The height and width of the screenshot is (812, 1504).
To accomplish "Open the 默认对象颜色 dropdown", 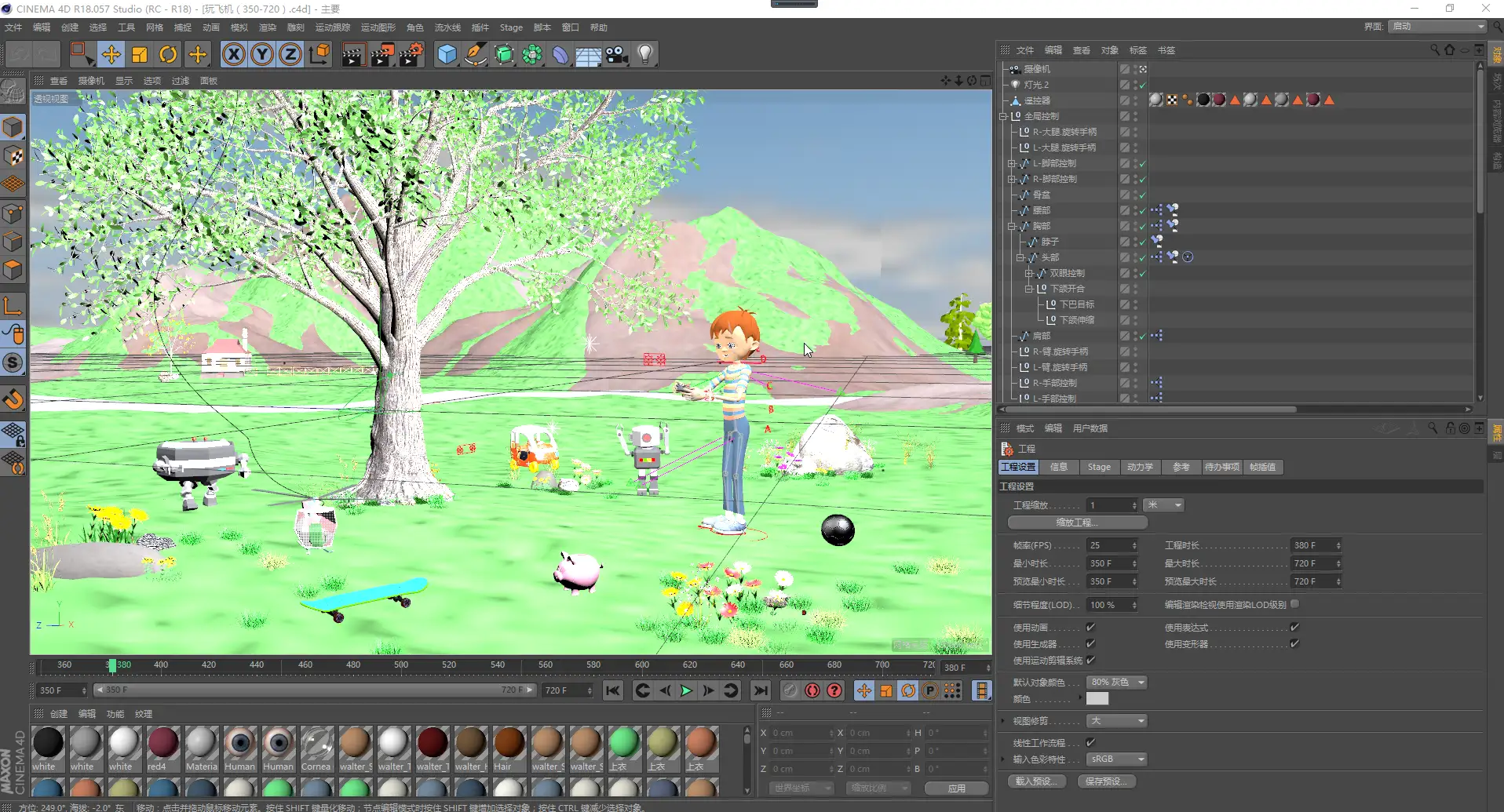I will pos(1116,682).
